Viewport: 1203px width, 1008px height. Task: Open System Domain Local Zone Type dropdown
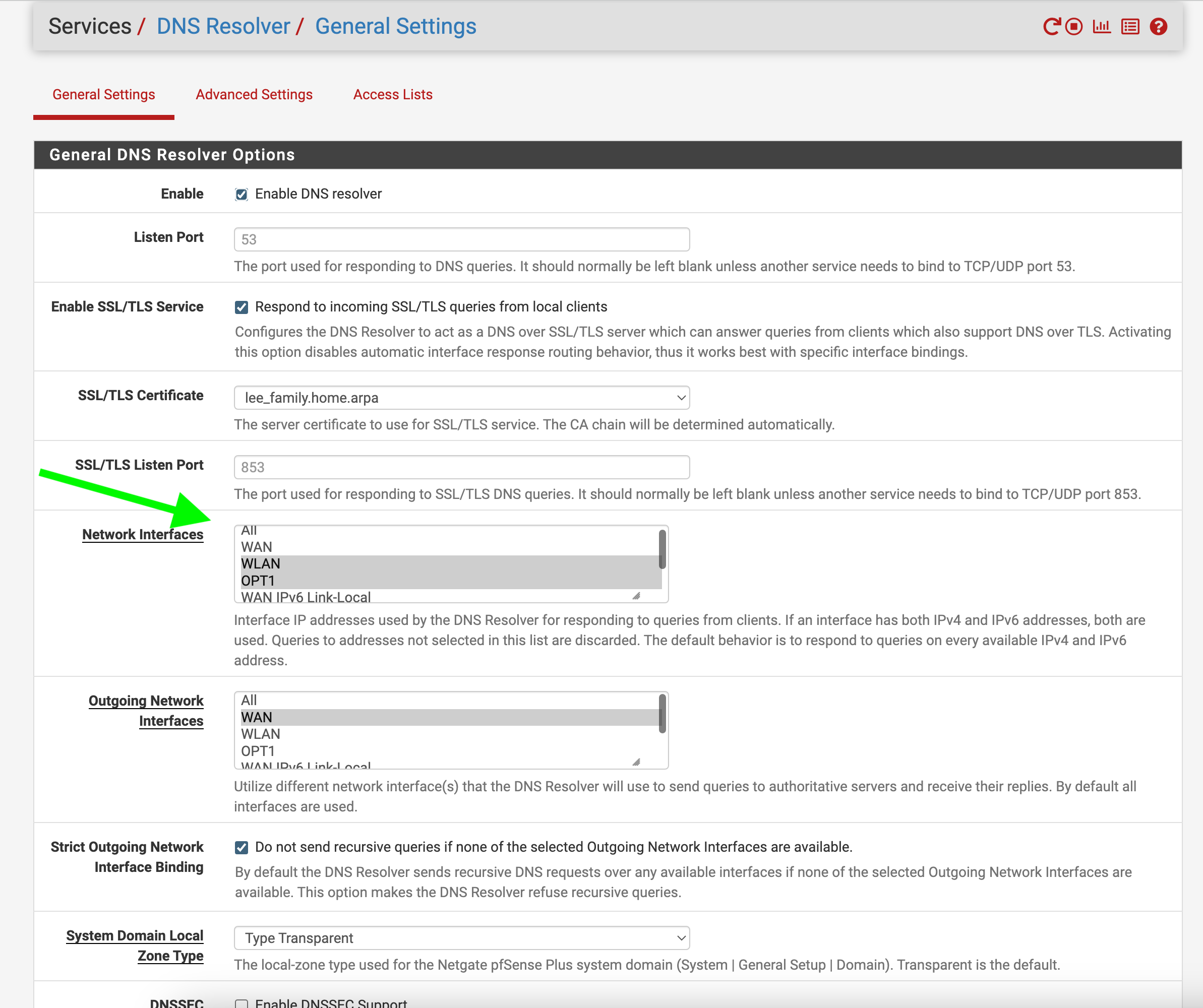(462, 938)
